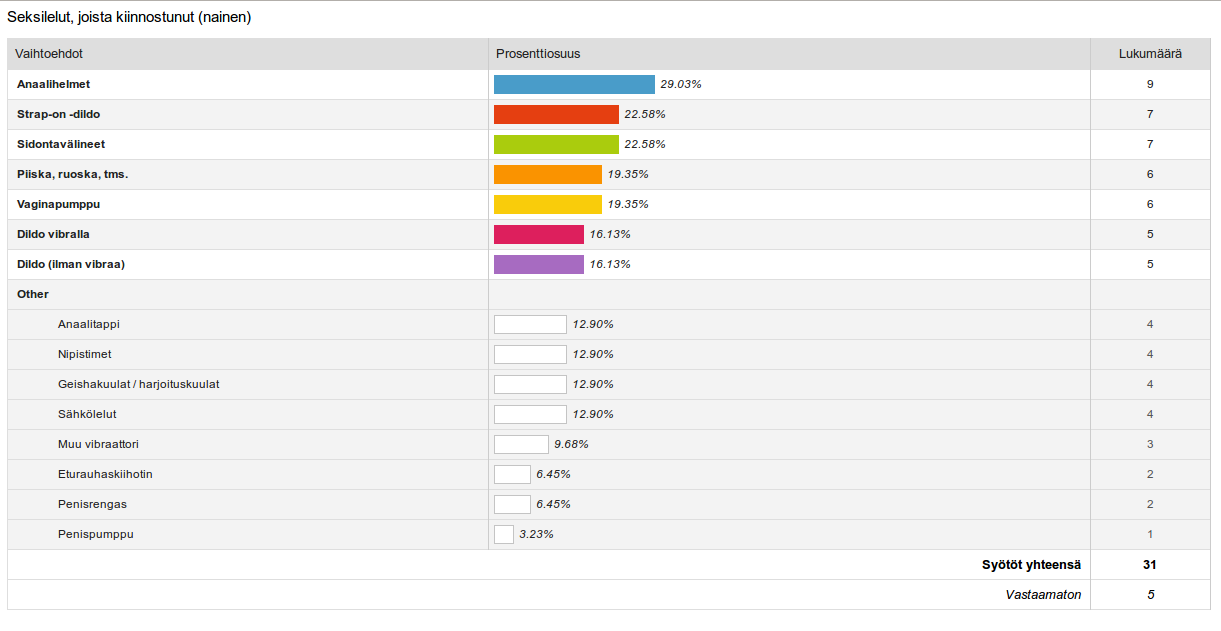1221x631 pixels.
Task: Click the Prosenttiosuus column header
Action: (538, 54)
